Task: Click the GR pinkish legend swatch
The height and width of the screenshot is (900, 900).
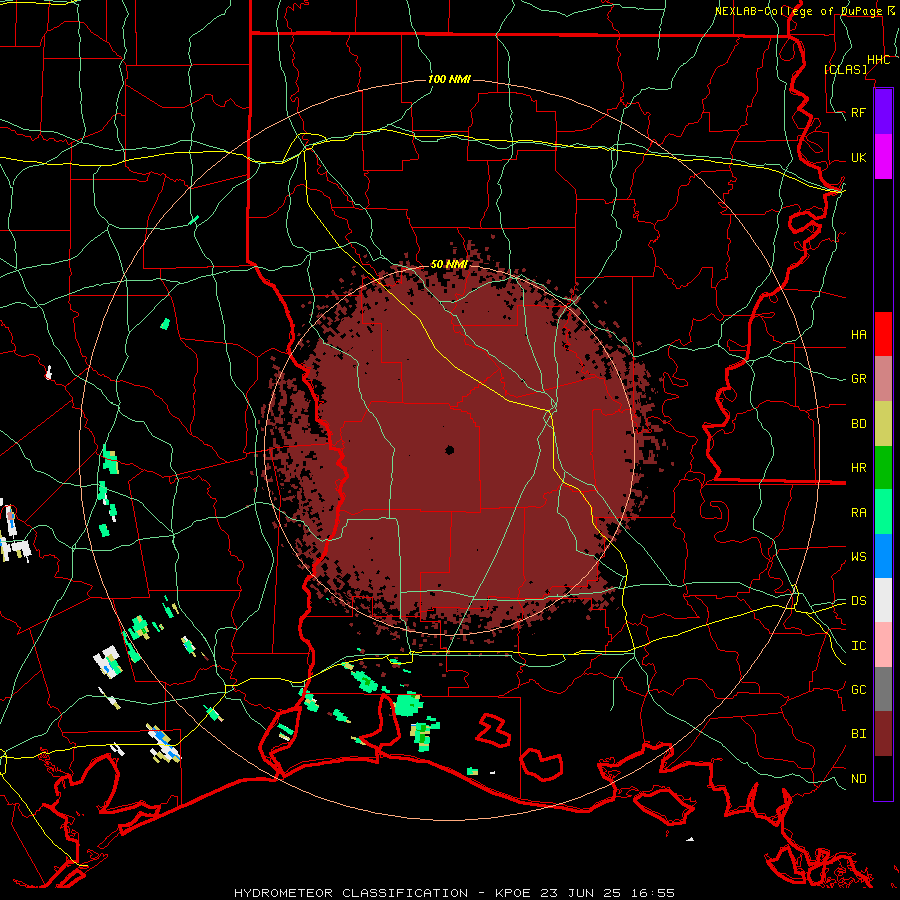Action: [883, 379]
